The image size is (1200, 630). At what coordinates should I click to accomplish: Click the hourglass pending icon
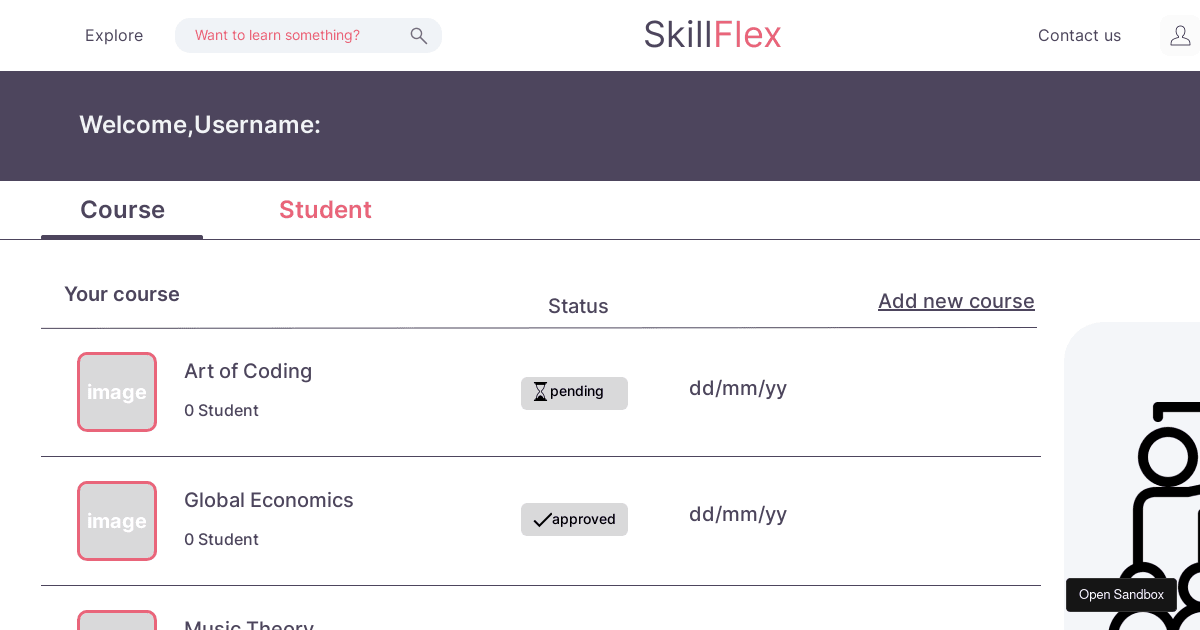click(540, 392)
